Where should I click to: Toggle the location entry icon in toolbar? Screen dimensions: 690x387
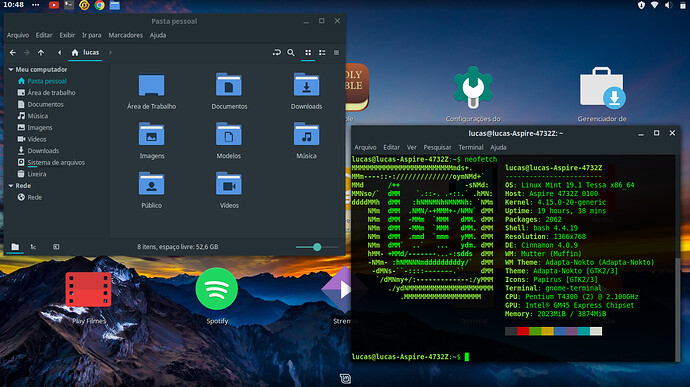[x=276, y=52]
